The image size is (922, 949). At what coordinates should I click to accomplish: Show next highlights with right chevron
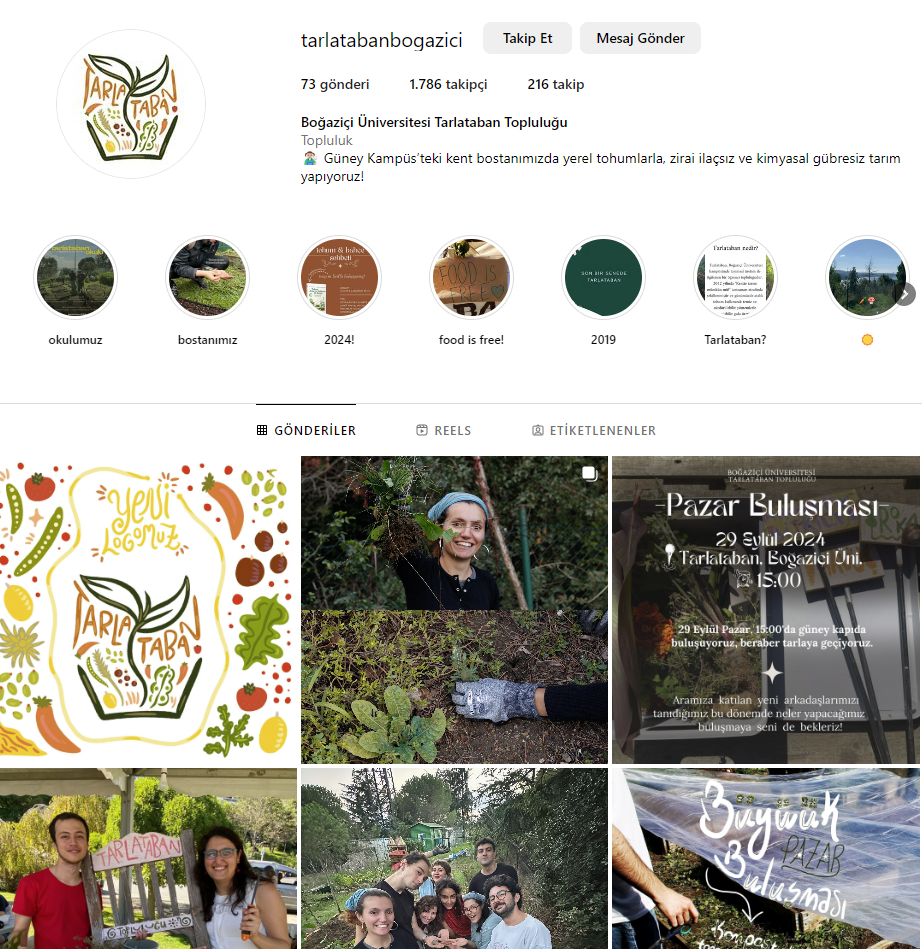(905, 295)
